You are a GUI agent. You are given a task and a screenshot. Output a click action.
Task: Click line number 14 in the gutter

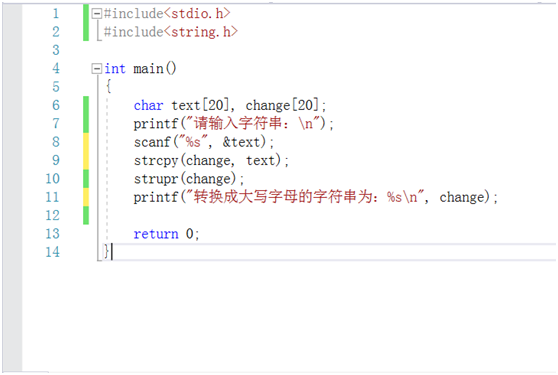point(52,252)
